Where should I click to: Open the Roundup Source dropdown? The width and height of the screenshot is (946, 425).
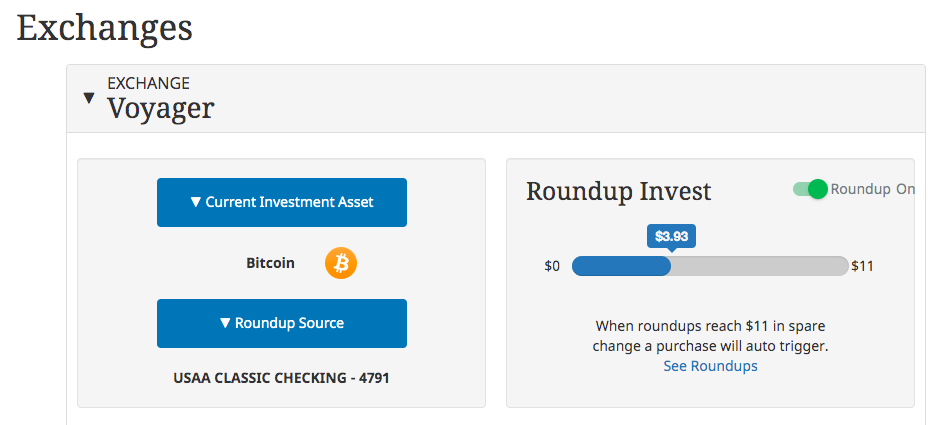click(x=282, y=323)
